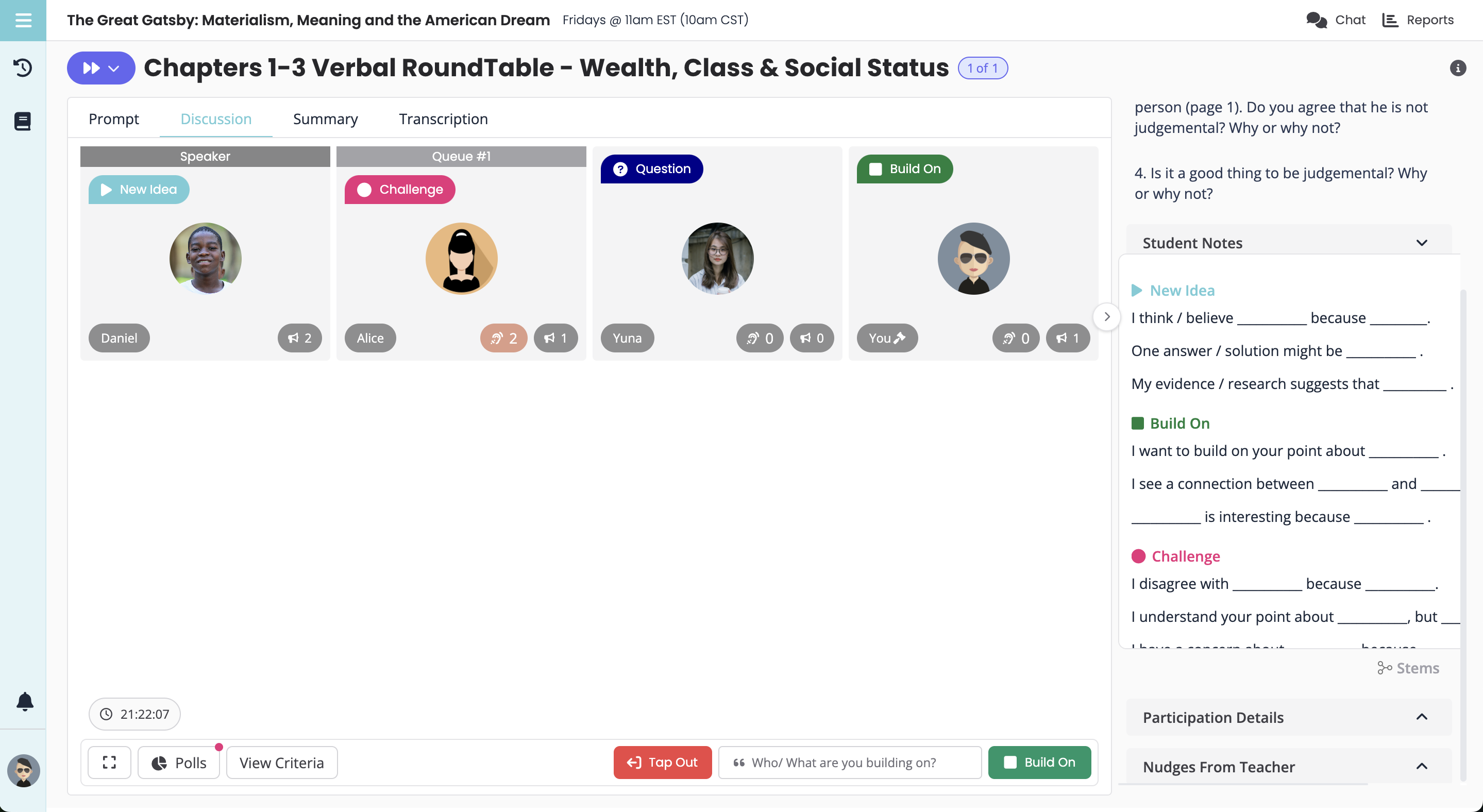Switch to the Summary tab
The height and width of the screenshot is (812, 1483).
325,119
